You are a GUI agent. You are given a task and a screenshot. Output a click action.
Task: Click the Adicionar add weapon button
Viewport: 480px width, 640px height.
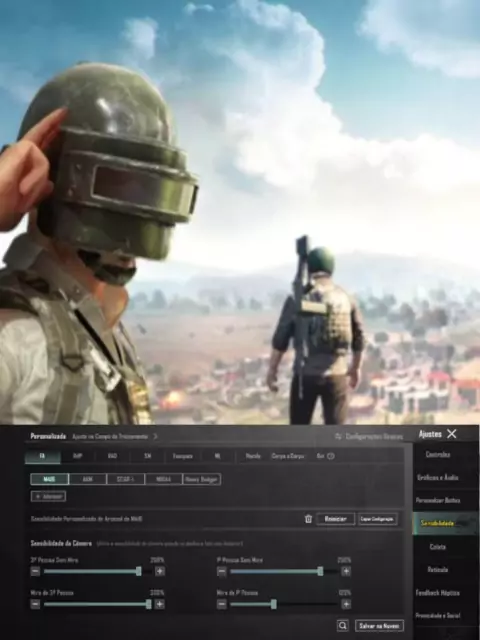point(48,496)
